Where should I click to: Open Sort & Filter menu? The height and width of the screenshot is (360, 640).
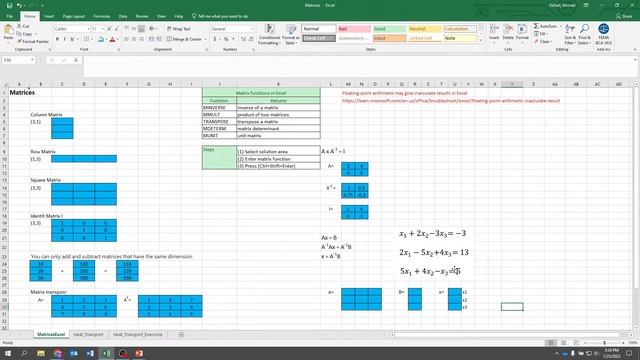click(x=570, y=34)
